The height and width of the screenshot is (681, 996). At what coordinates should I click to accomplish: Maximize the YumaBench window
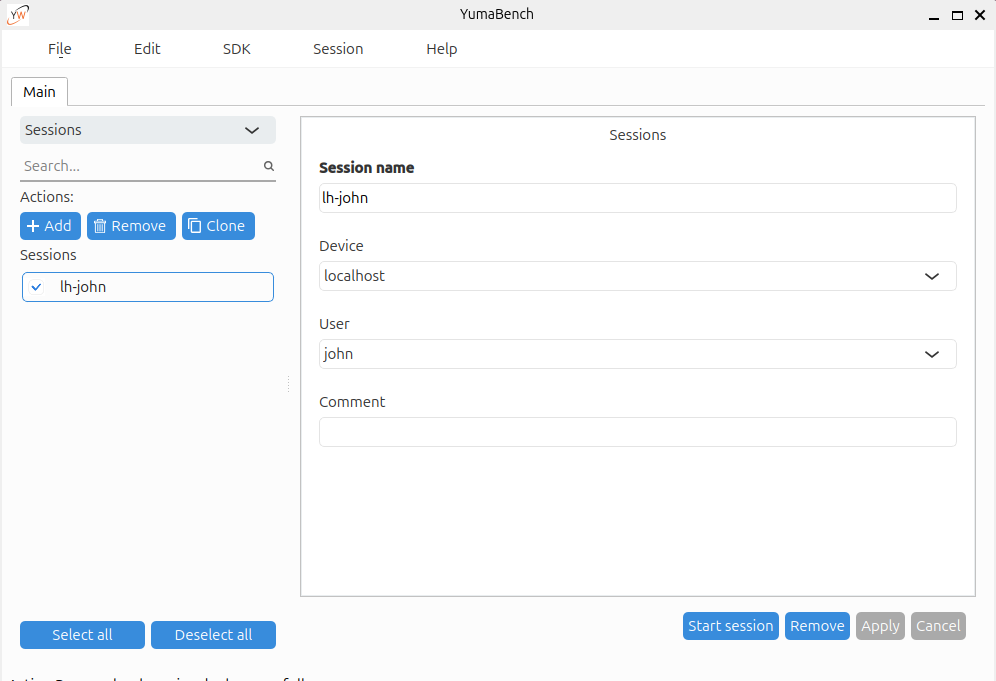(957, 15)
